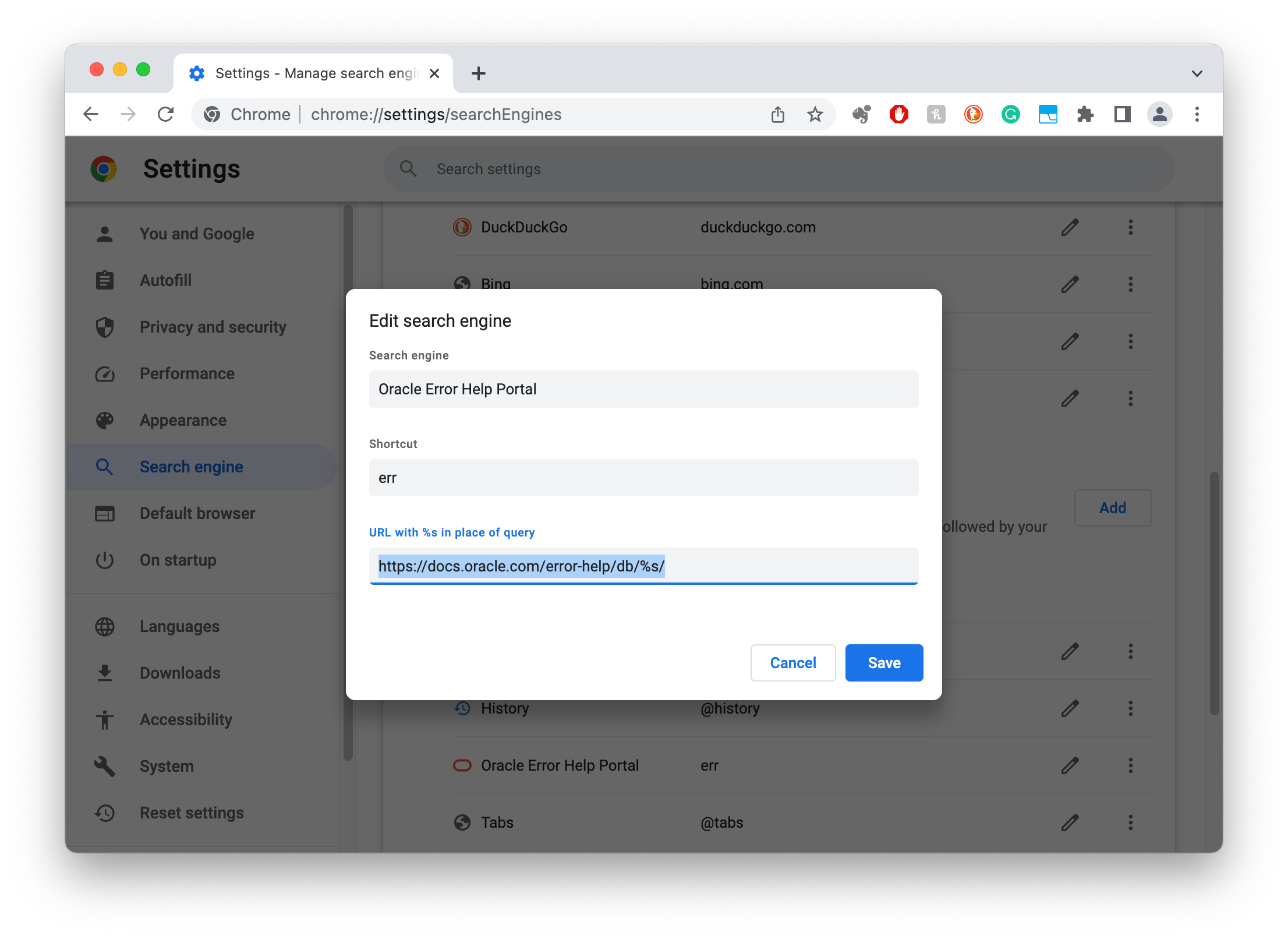
Task: Click the browser profile avatar
Action: [1159, 114]
